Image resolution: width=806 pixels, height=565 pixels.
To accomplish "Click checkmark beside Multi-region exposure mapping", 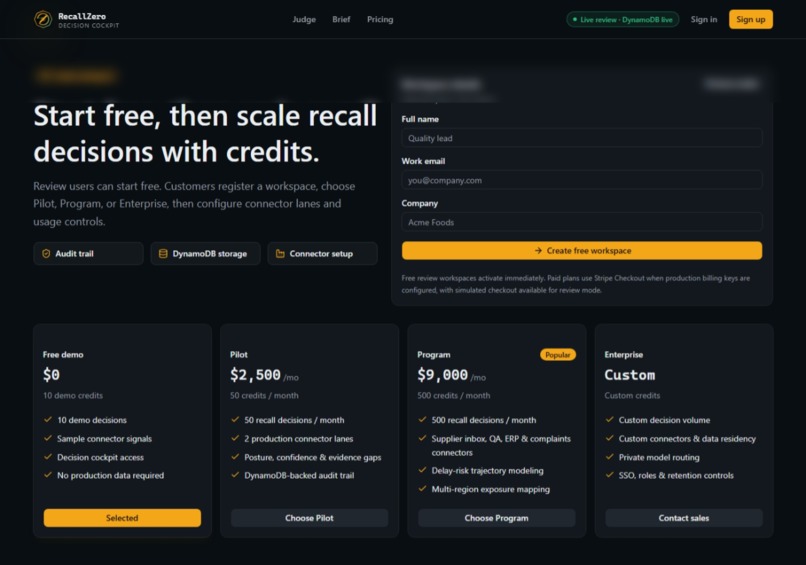I will 423,488.
